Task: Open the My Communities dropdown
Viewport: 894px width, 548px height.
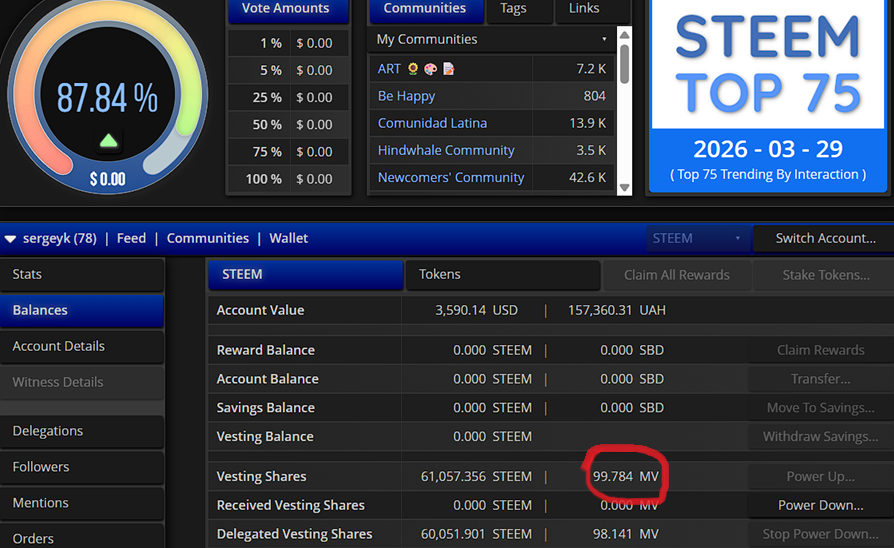Action: (491, 39)
